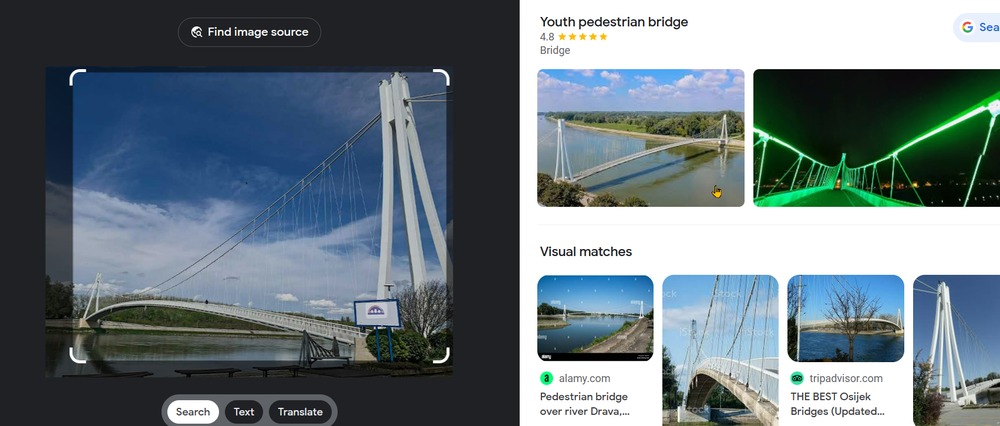Select the Search mode tab

pyautogui.click(x=193, y=412)
